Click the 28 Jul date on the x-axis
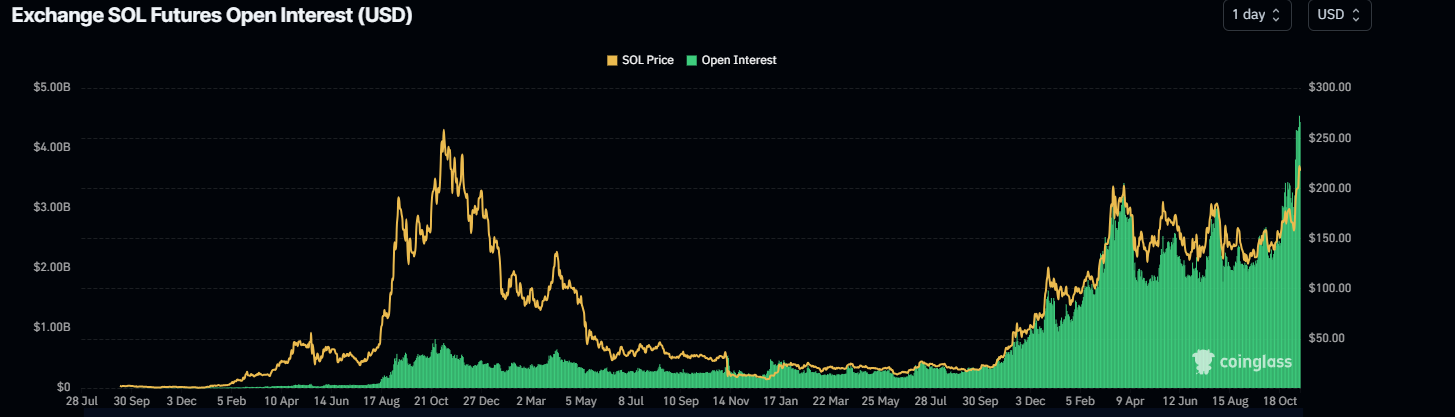1455x417 pixels. pyautogui.click(x=81, y=401)
